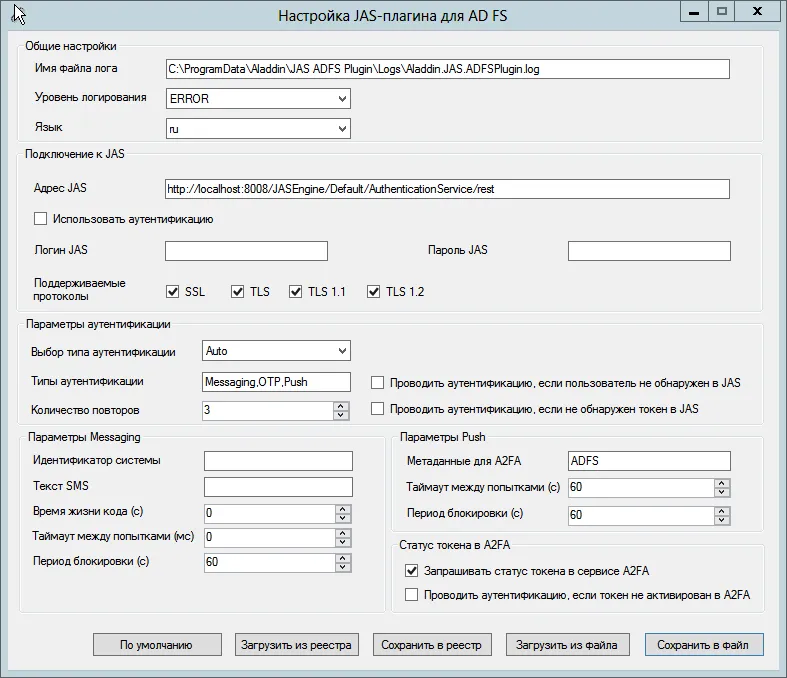This screenshot has width=787, height=678.
Task: Increase Push «Период блокировки (с)» value
Action: [x=722, y=511]
